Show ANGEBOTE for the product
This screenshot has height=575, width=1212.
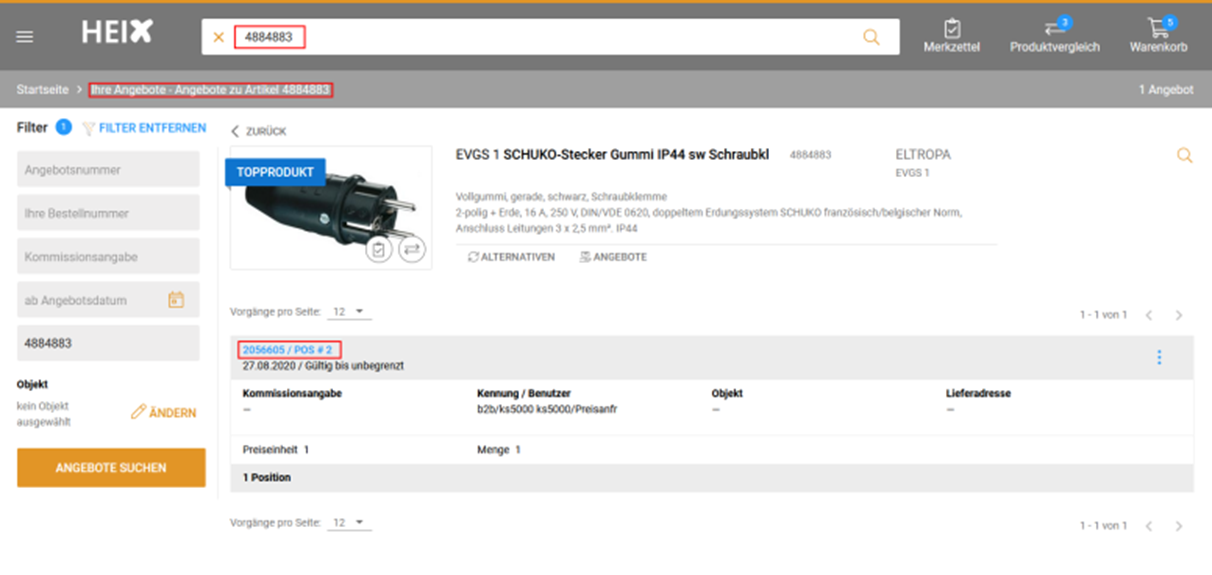pyautogui.click(x=613, y=257)
